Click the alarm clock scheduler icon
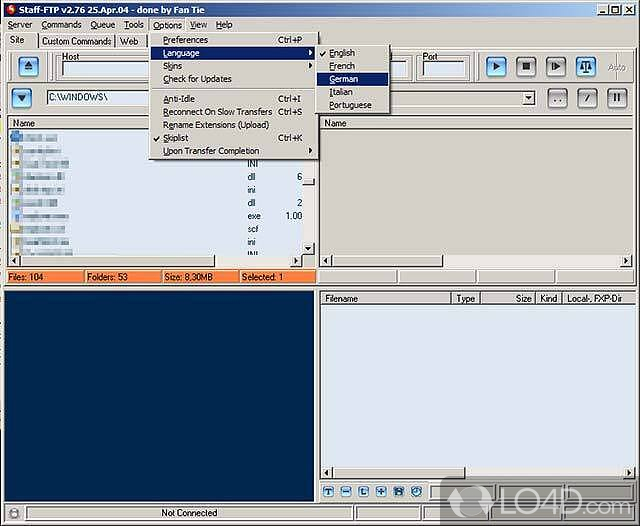Viewport: 640px width, 526px height. [x=415, y=492]
